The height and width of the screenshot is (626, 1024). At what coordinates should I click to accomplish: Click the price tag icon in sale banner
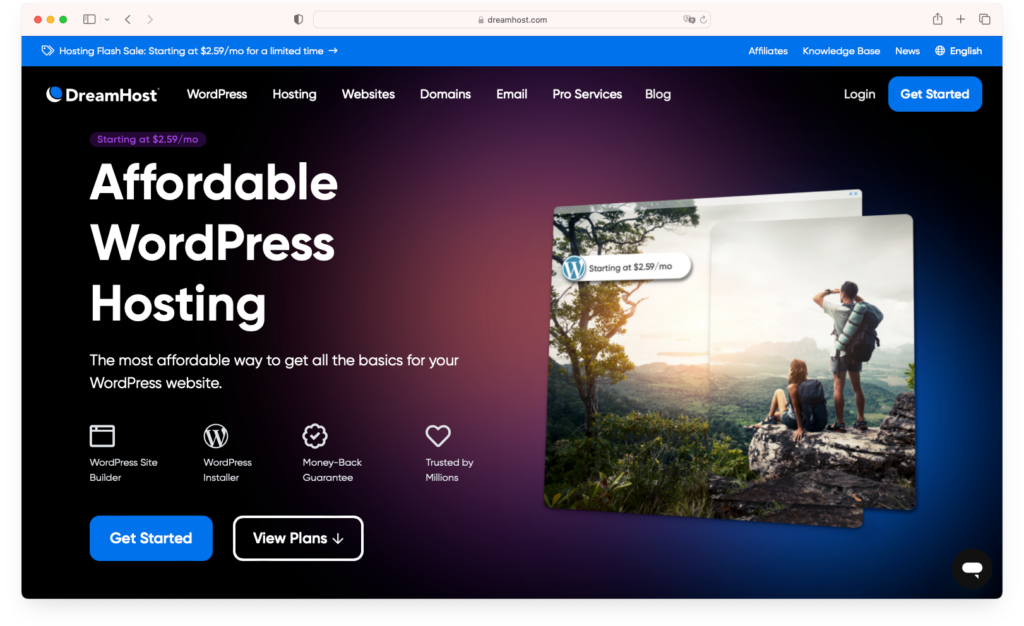(47, 51)
